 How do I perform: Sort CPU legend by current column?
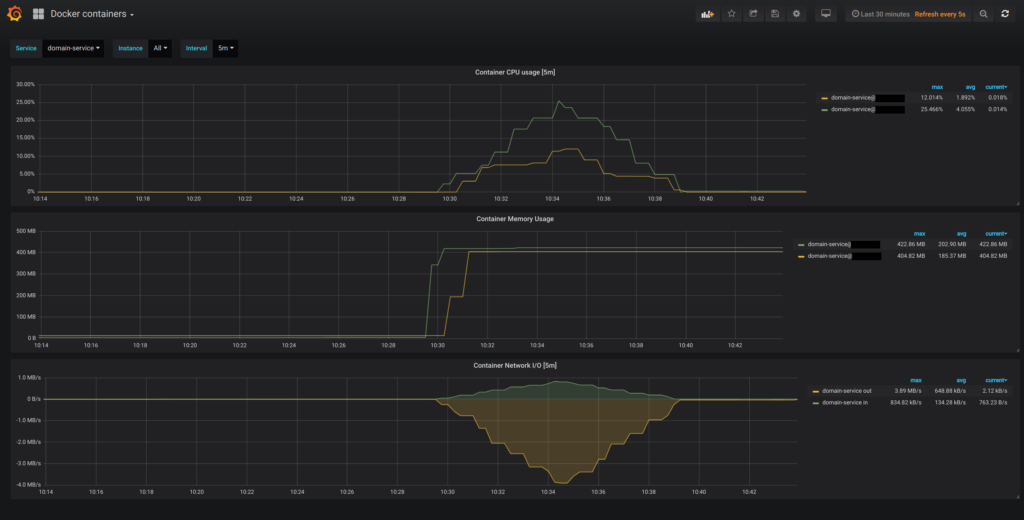coord(996,87)
